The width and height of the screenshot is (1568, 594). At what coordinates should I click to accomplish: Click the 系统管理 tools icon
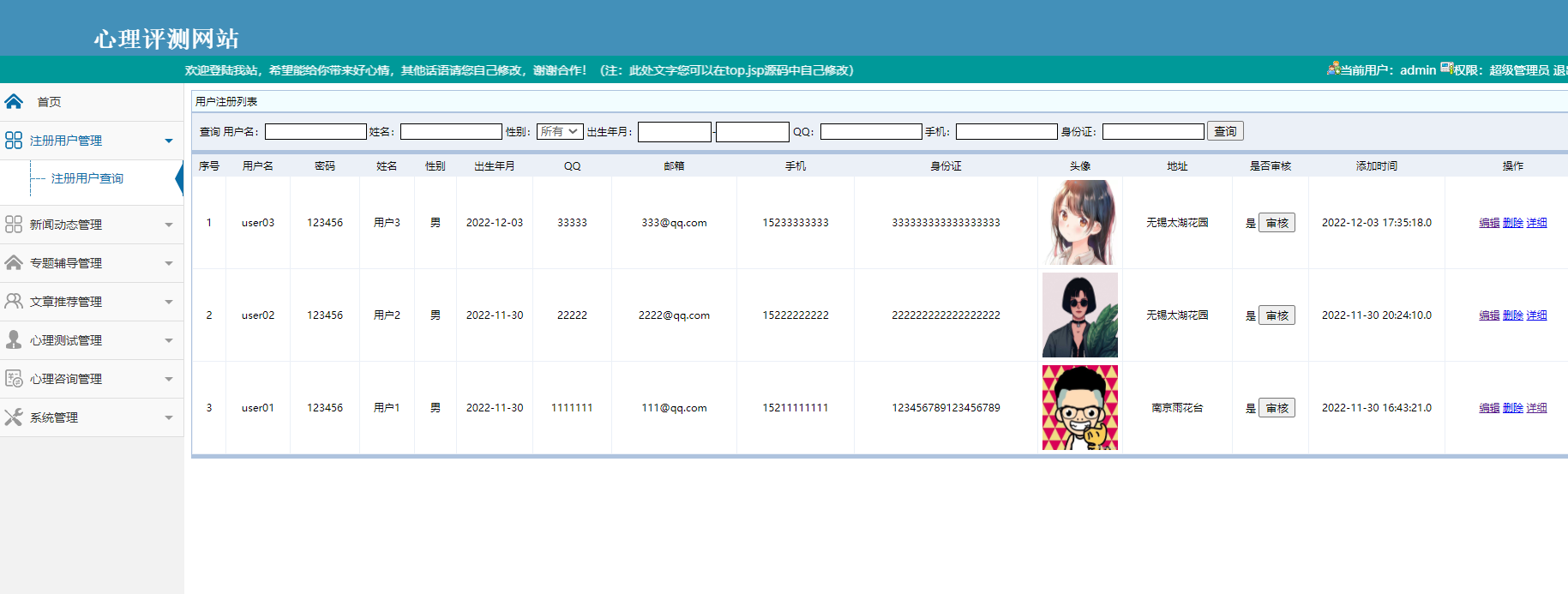(14, 417)
